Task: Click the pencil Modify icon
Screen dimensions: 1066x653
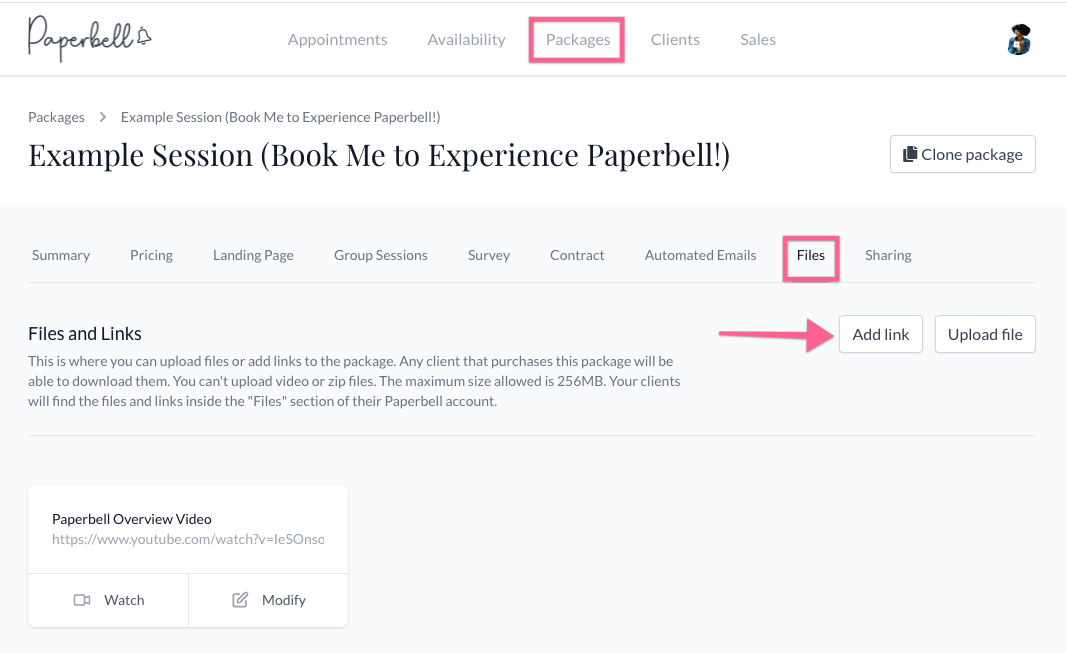Action: [240, 600]
